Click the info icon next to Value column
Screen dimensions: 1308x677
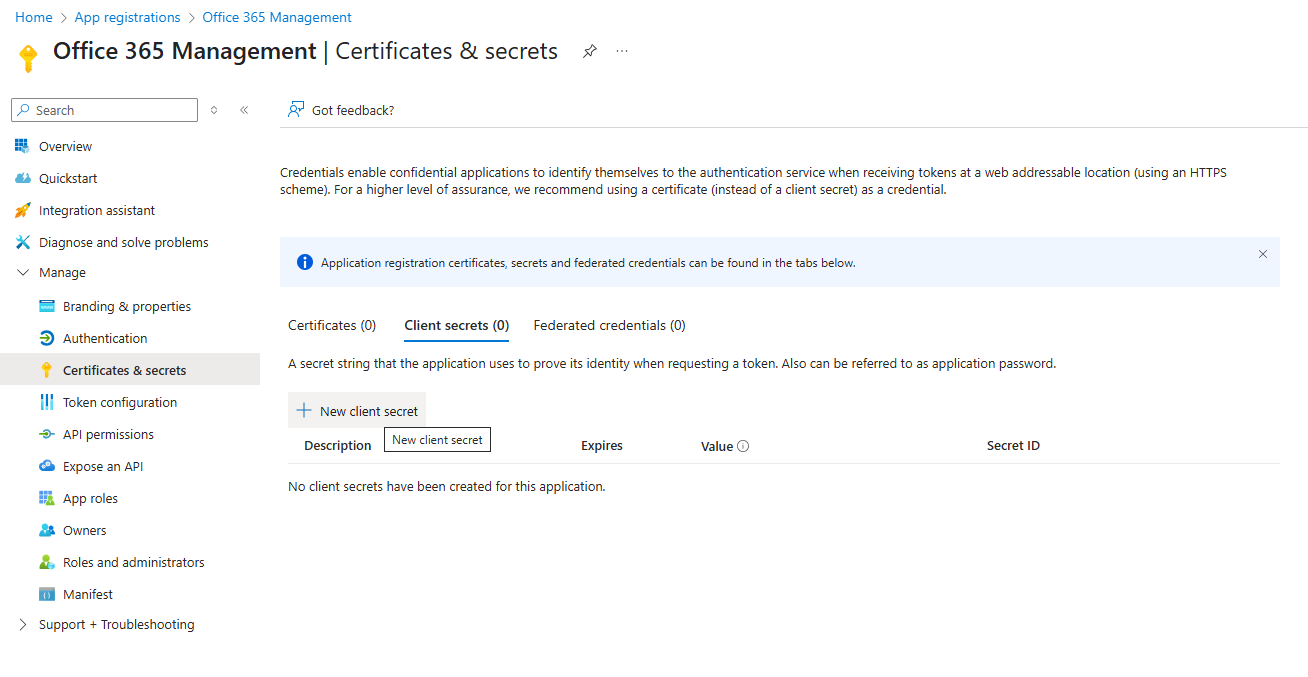(743, 446)
